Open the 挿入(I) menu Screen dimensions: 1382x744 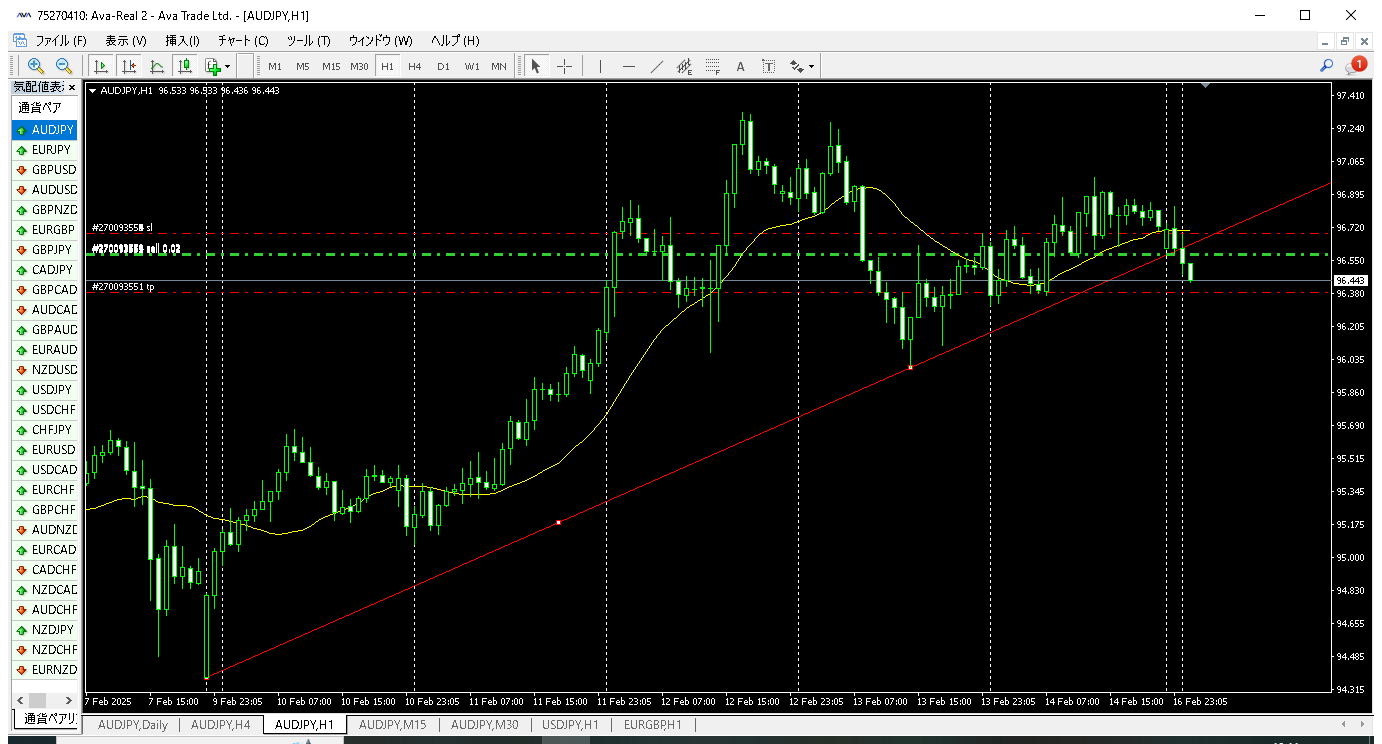(182, 41)
